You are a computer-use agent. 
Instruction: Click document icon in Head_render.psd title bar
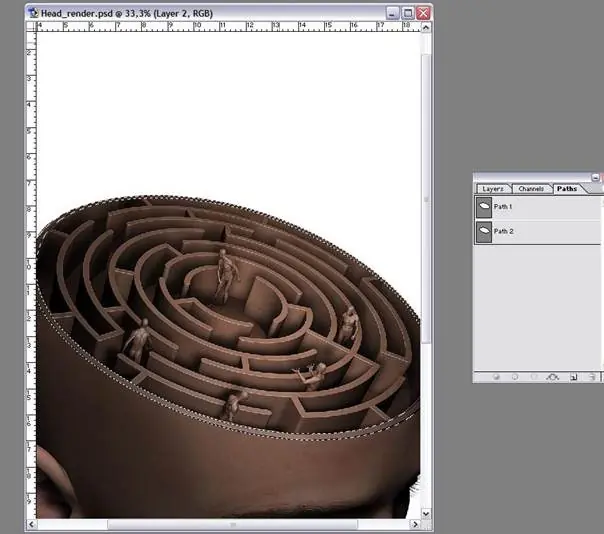click(34, 13)
